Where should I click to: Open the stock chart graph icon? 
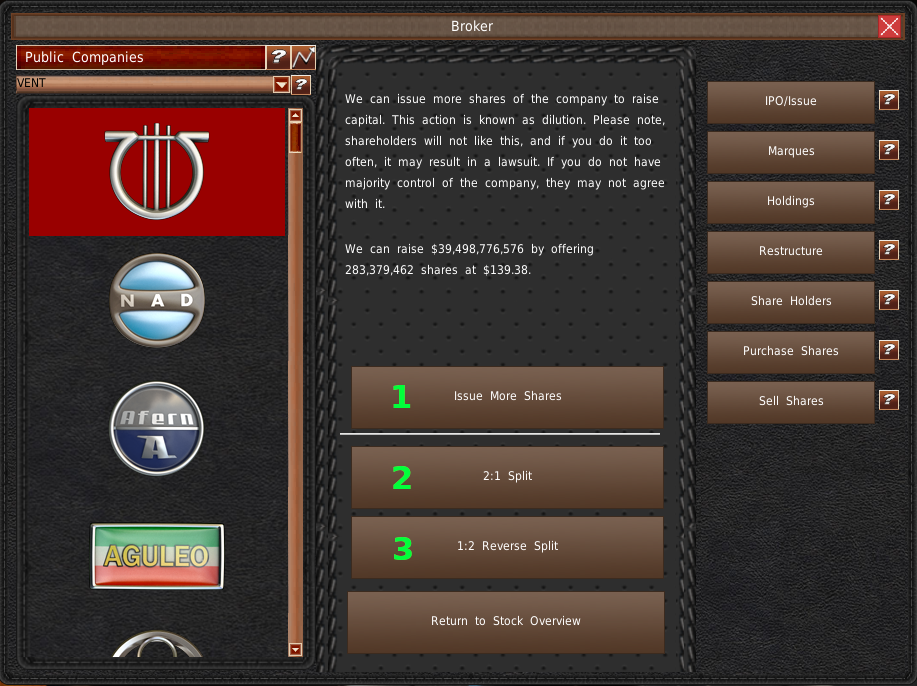(x=304, y=57)
